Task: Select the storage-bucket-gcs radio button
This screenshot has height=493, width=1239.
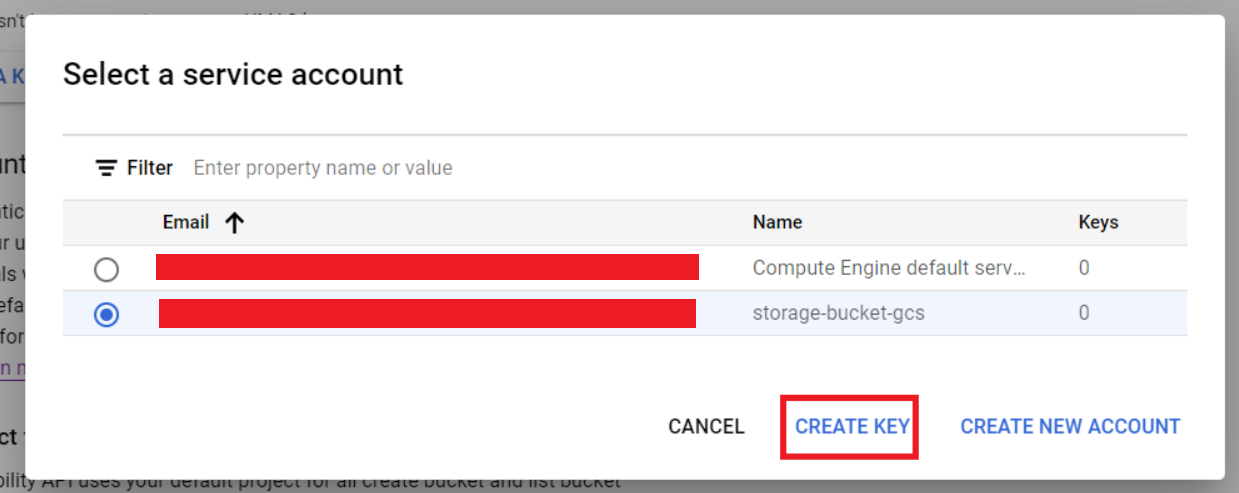Action: click(106, 314)
